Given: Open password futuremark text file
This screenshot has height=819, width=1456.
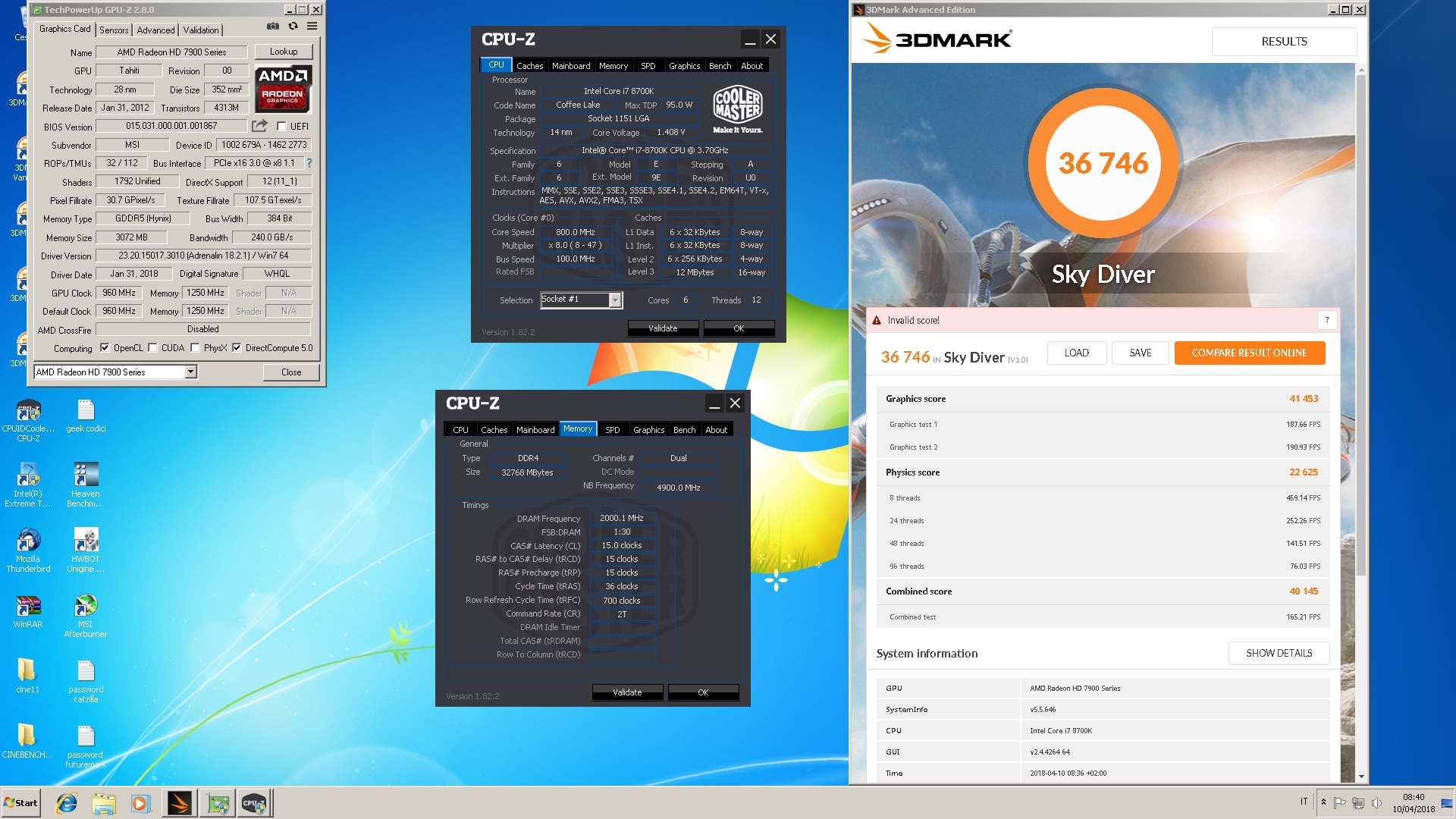Looking at the screenshot, I should [86, 747].
